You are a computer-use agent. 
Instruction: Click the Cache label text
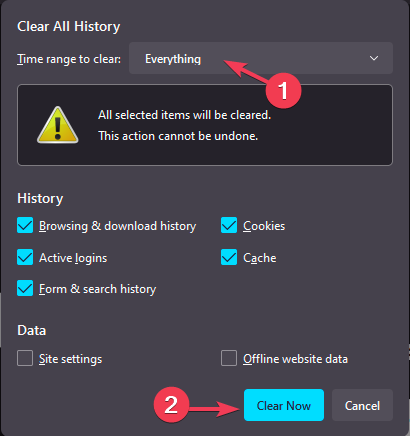coord(260,258)
